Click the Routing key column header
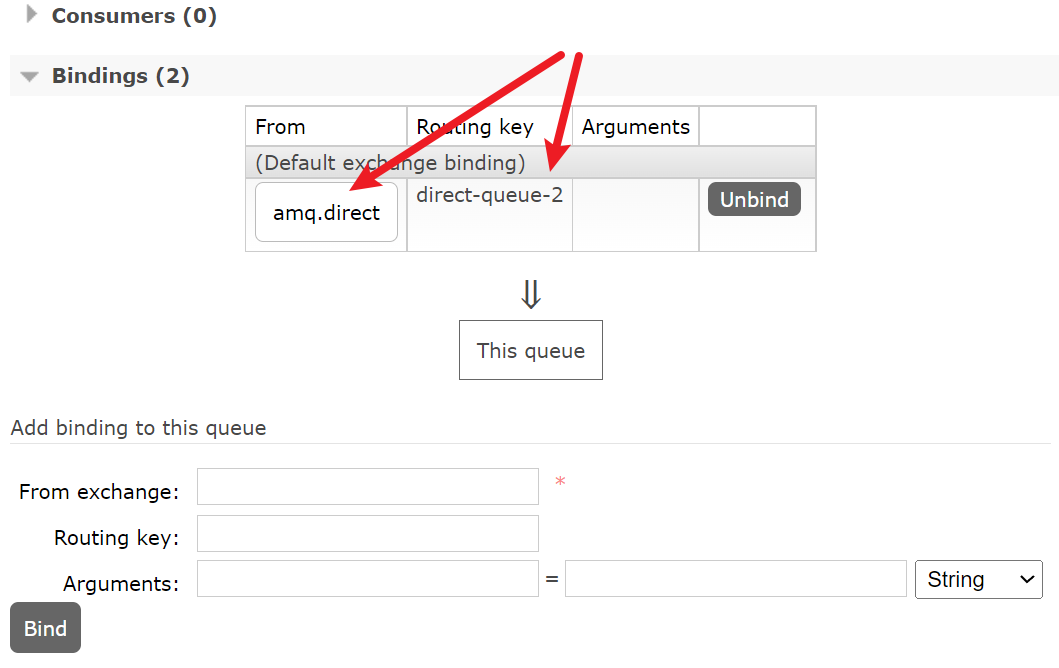 tap(475, 127)
